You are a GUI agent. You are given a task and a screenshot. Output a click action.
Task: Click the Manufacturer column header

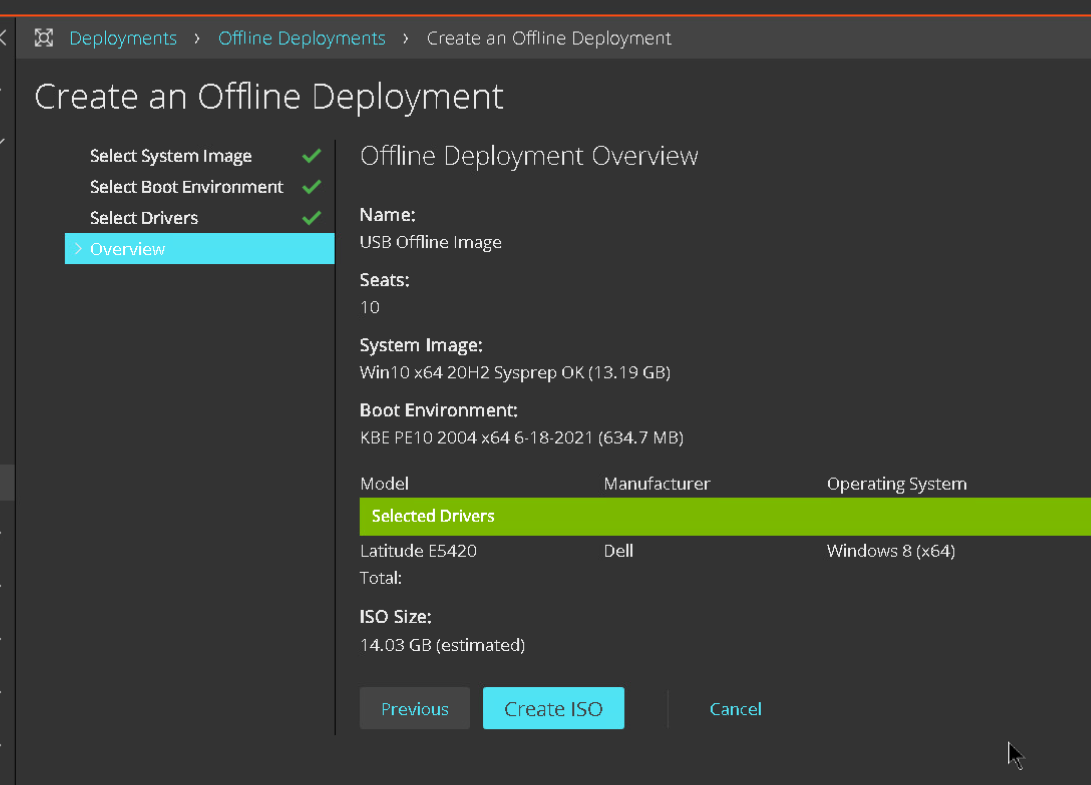click(x=657, y=483)
